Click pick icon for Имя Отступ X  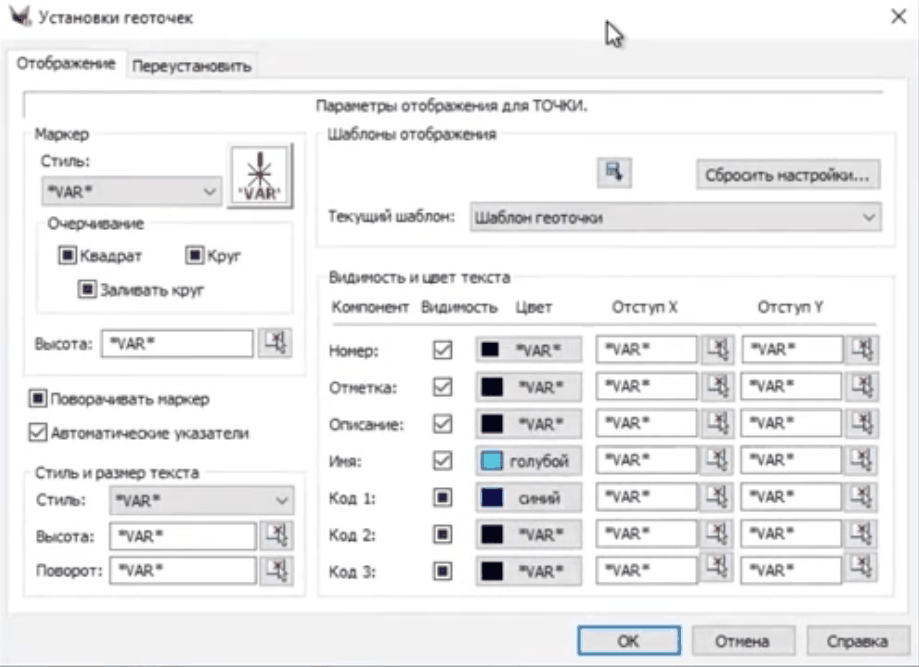(x=717, y=460)
